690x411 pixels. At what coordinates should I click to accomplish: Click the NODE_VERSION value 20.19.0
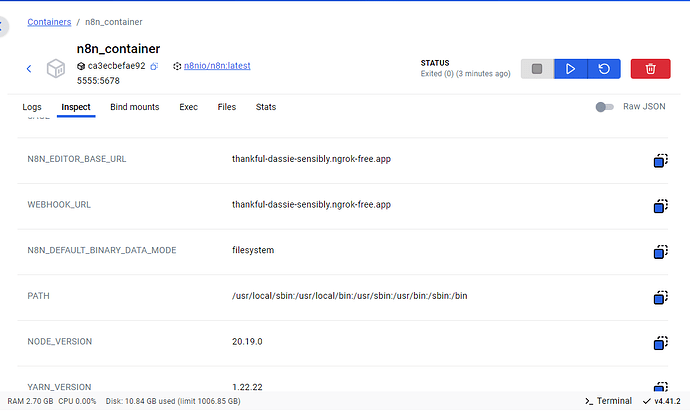[247, 341]
